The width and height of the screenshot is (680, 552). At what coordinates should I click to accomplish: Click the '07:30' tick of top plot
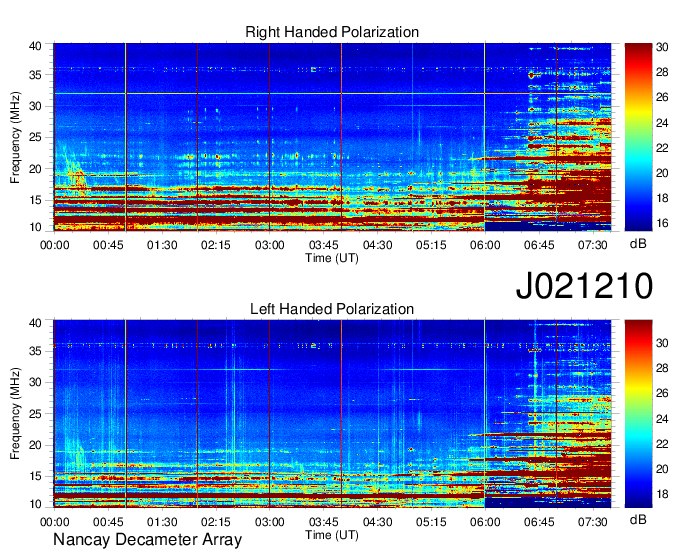click(593, 245)
